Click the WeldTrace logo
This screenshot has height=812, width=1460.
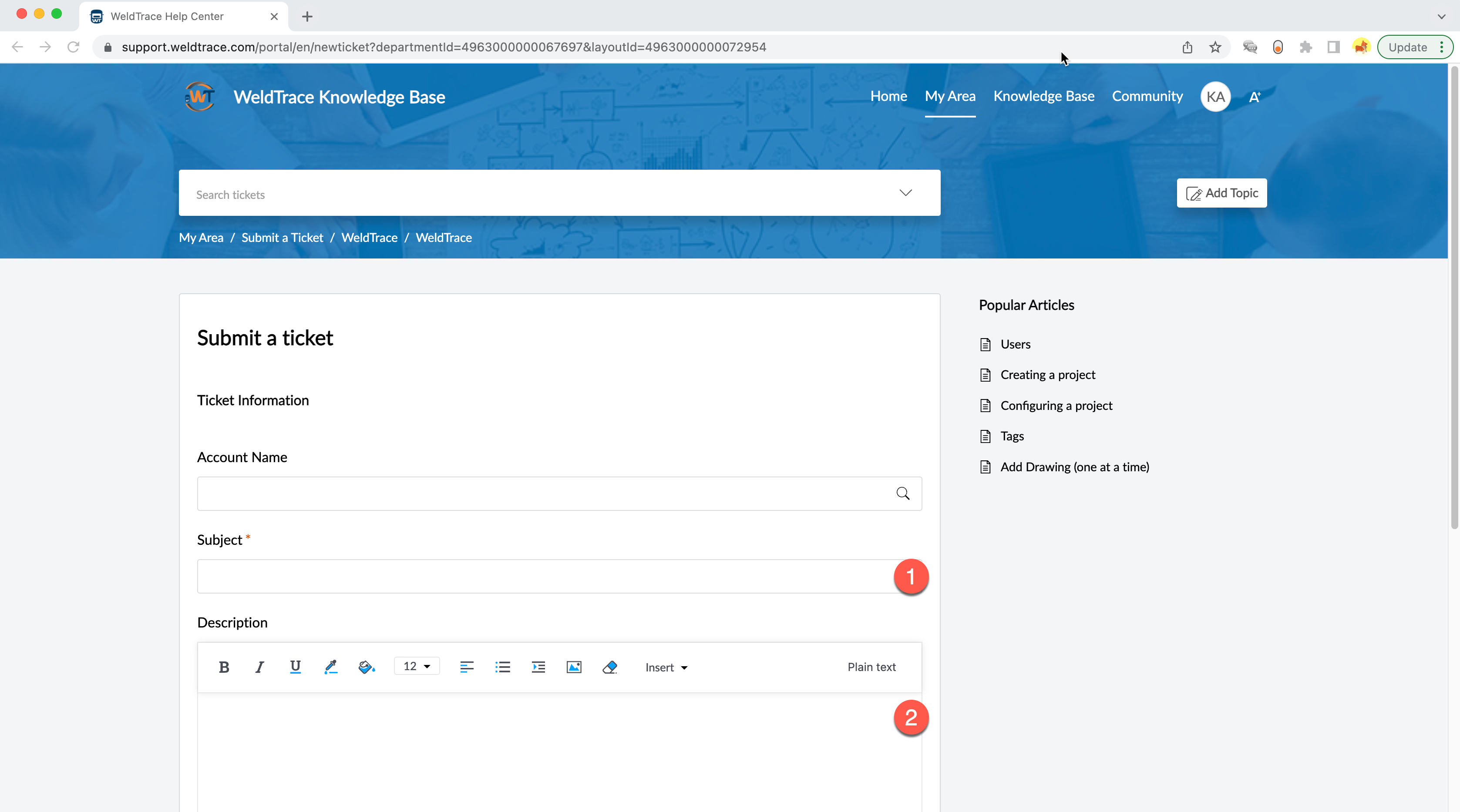pyautogui.click(x=199, y=97)
